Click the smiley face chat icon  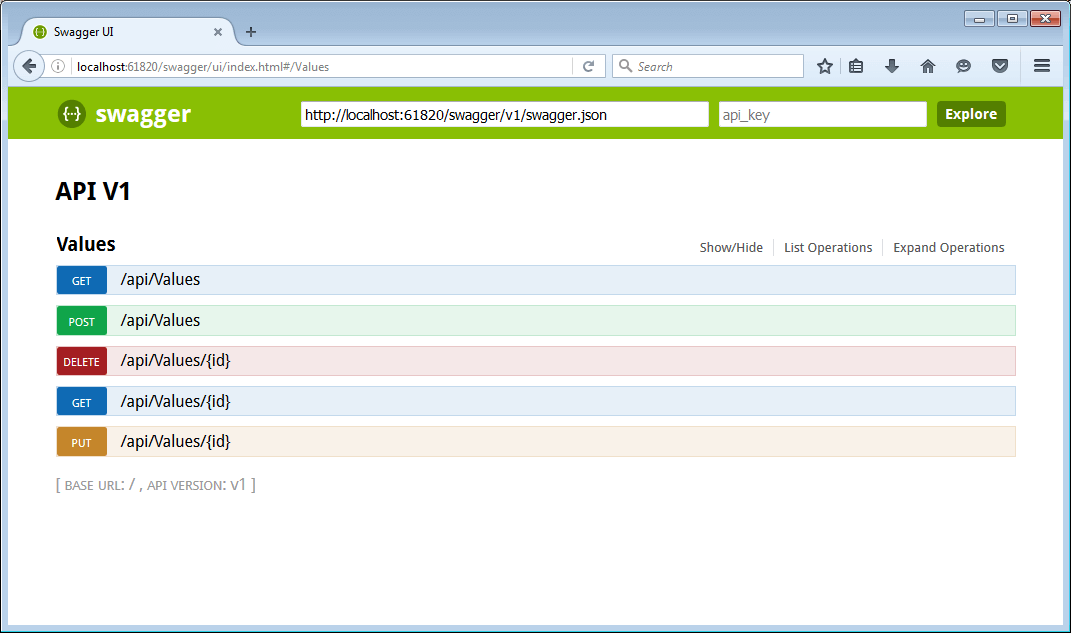[963, 66]
